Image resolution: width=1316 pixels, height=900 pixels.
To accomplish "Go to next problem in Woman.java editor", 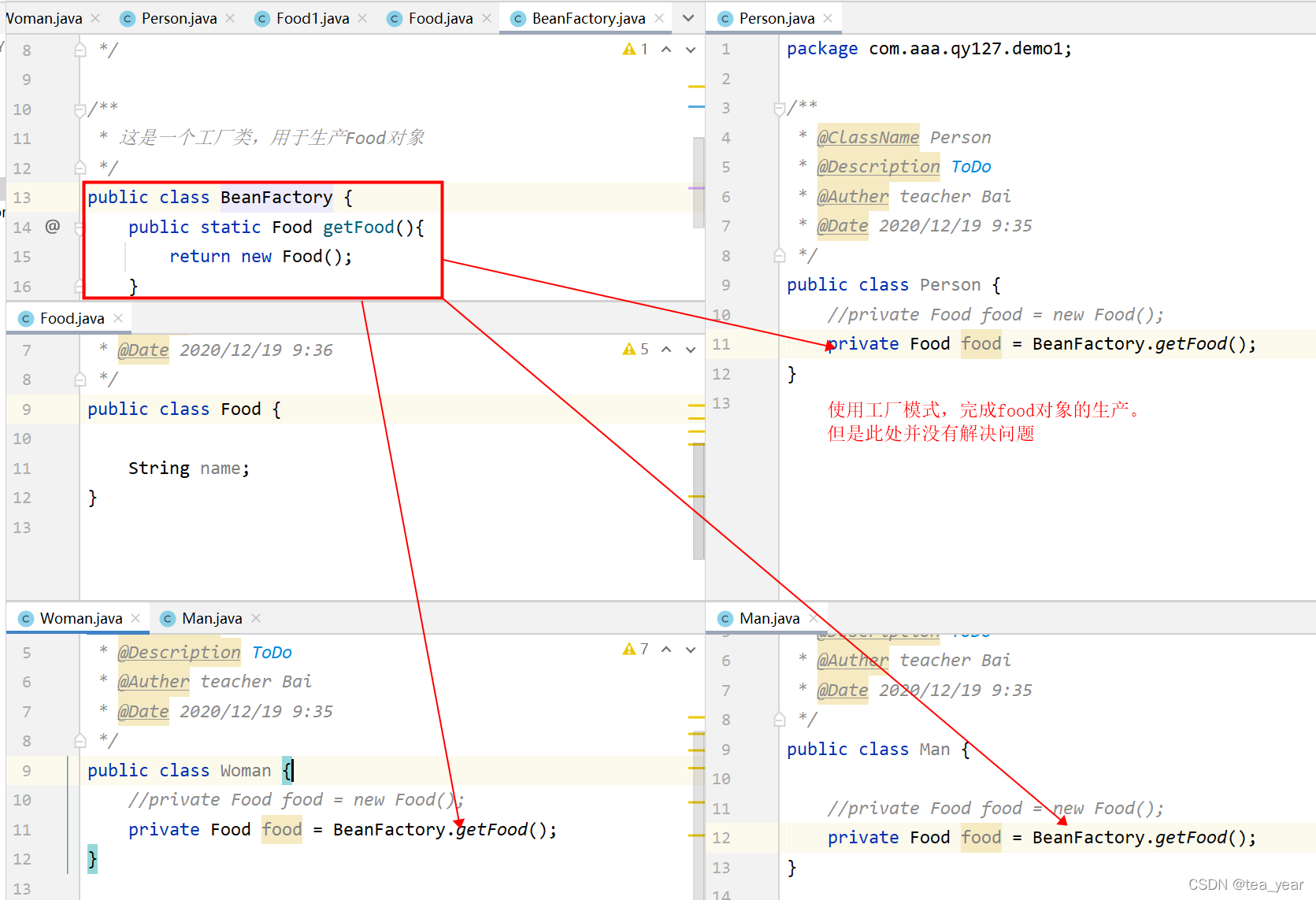I will coord(691,650).
